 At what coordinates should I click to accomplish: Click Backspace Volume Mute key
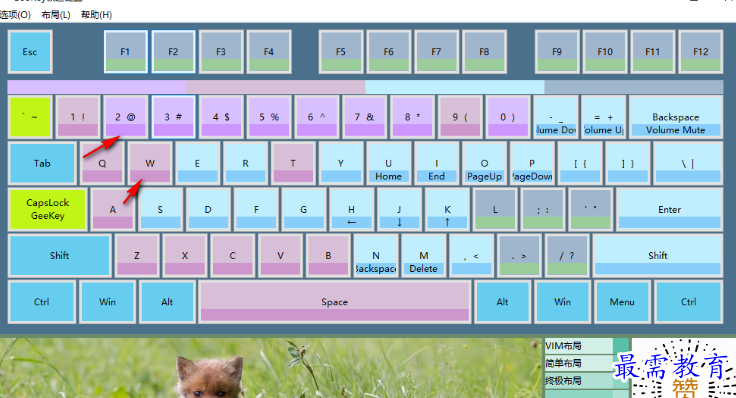click(675, 117)
